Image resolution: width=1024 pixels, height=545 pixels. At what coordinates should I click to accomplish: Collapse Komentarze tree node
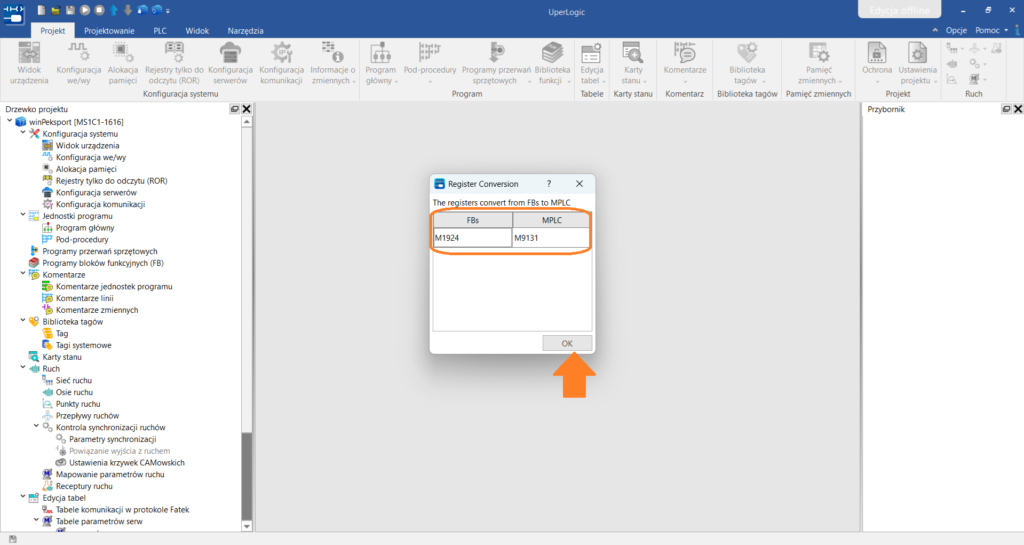pos(23,274)
